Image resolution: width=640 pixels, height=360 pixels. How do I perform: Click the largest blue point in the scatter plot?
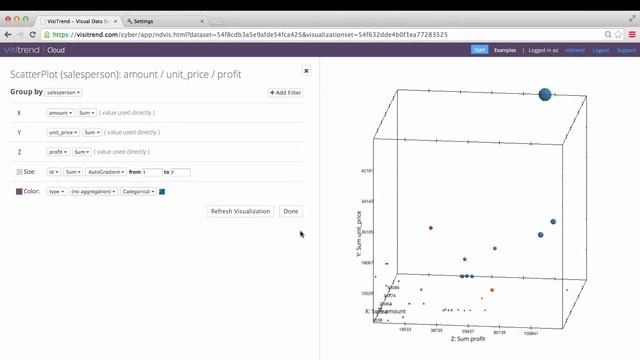[x=545, y=94]
